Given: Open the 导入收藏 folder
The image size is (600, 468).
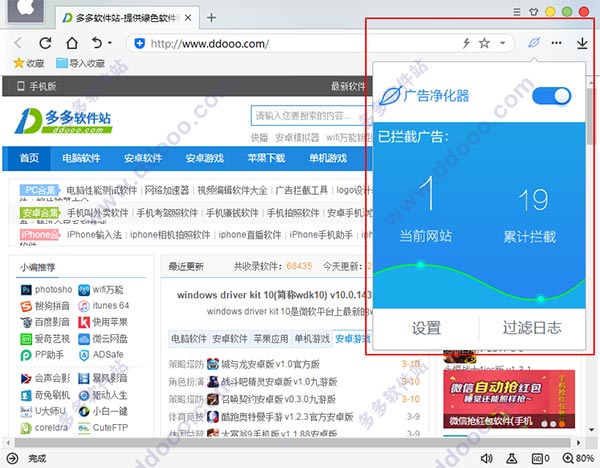Looking at the screenshot, I should coord(81,63).
